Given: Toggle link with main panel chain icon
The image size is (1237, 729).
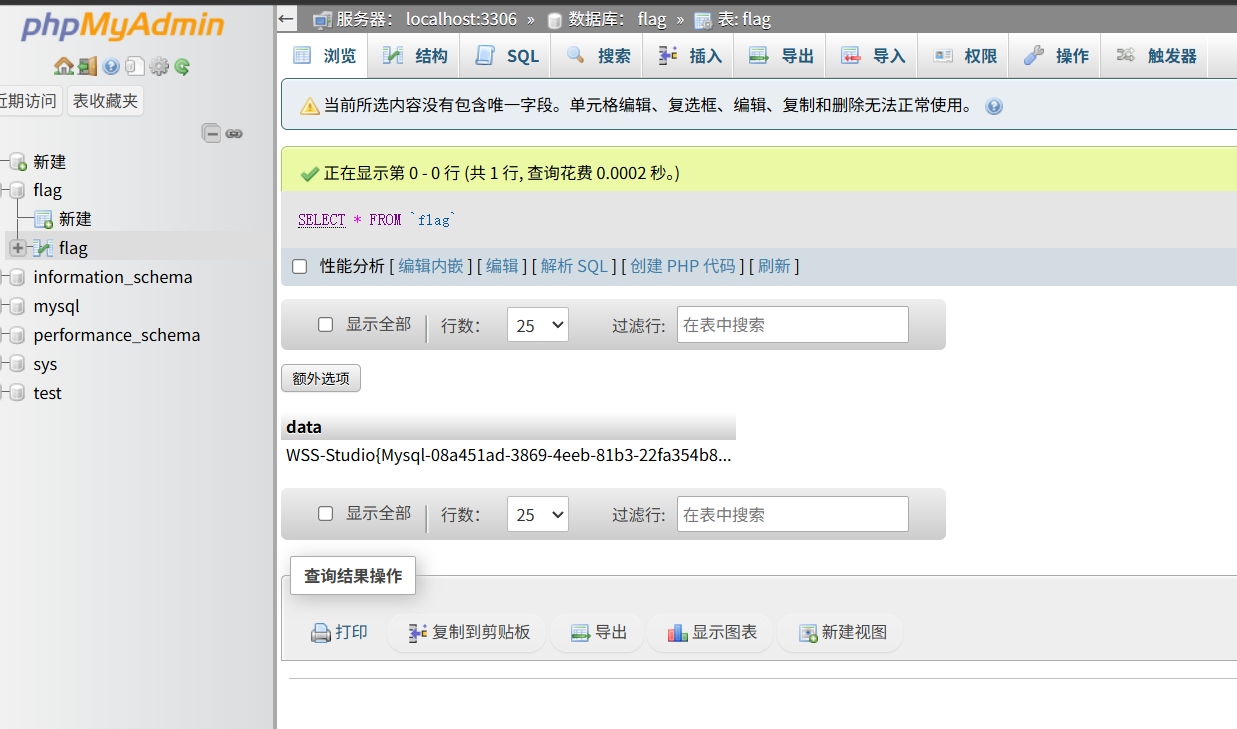Looking at the screenshot, I should pyautogui.click(x=234, y=133).
